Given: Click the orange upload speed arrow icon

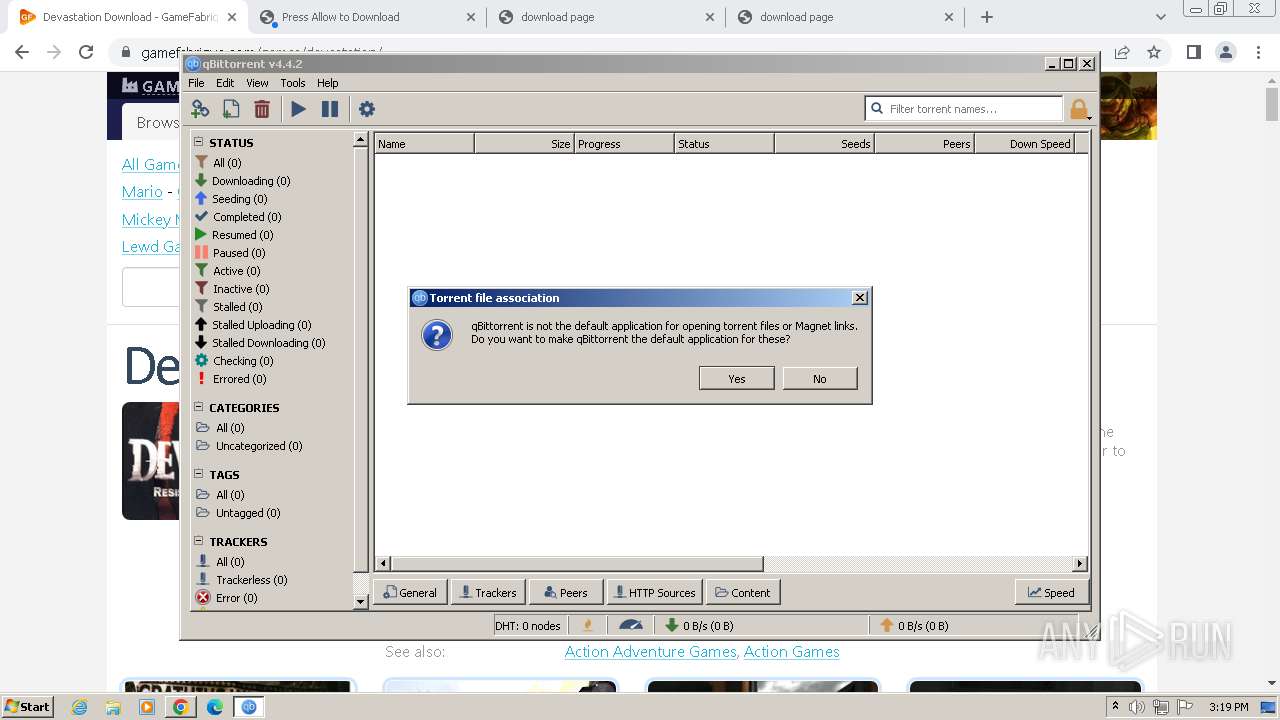Looking at the screenshot, I should click(886, 625).
